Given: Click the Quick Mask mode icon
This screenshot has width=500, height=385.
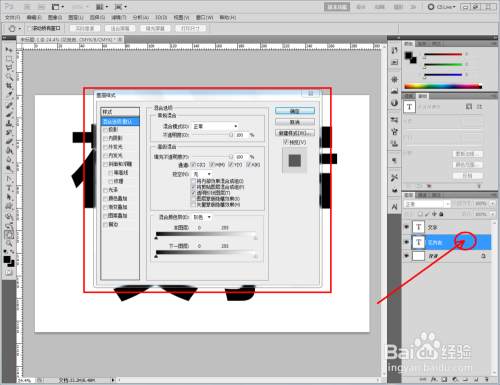Looking at the screenshot, I should pyautogui.click(x=9, y=273).
